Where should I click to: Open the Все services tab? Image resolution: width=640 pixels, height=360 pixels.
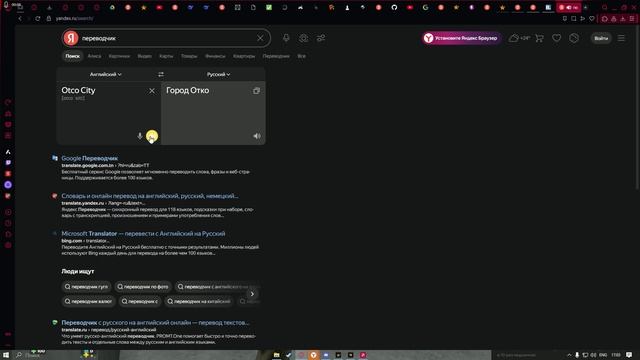[x=301, y=56]
